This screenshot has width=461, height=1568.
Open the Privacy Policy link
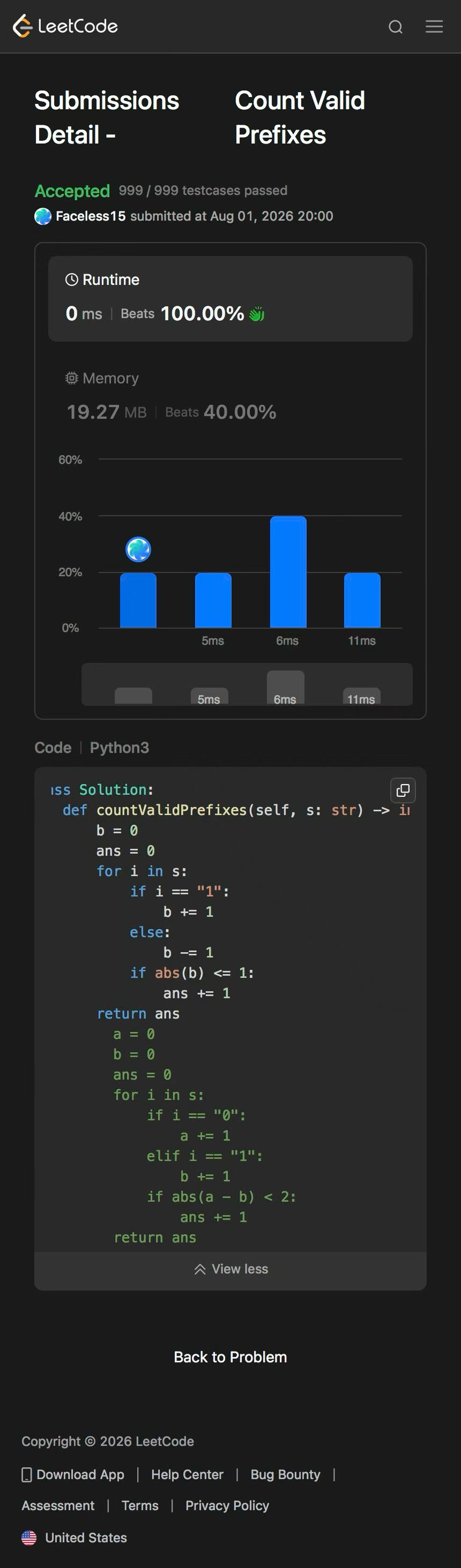227,1505
